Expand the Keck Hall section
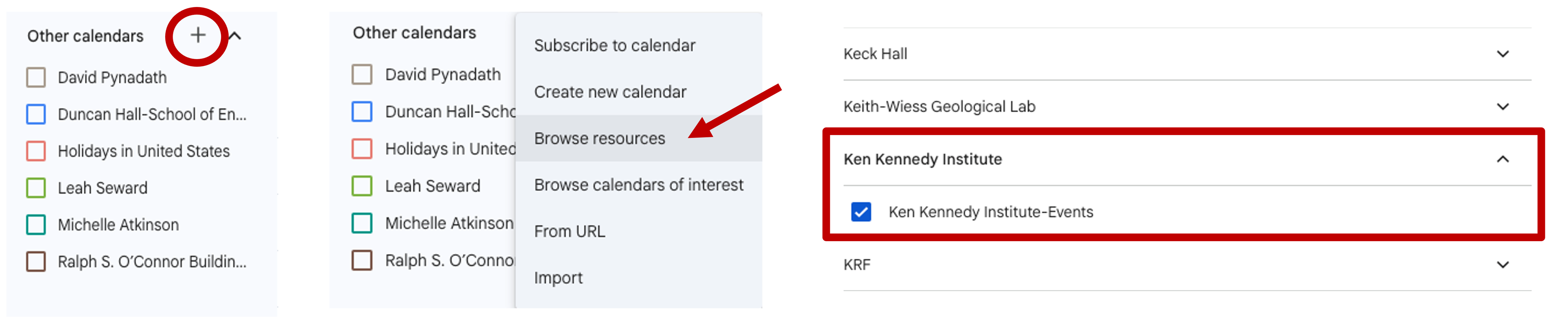Image resolution: width=1568 pixels, height=319 pixels. pos(1502,54)
